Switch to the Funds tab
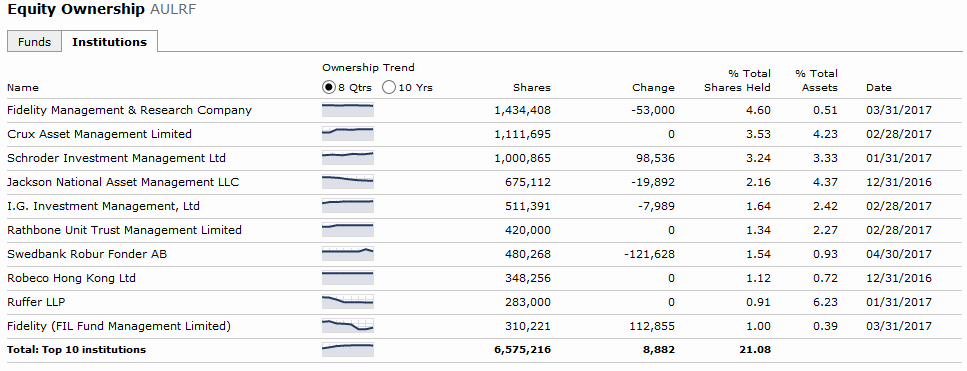This screenshot has height=371, width=967. click(34, 42)
